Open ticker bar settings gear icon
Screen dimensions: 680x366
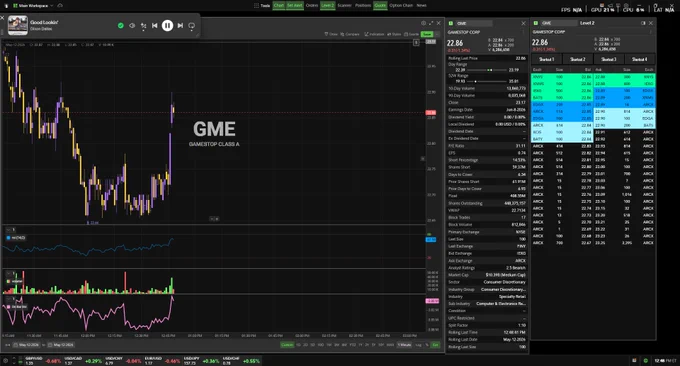5,360
